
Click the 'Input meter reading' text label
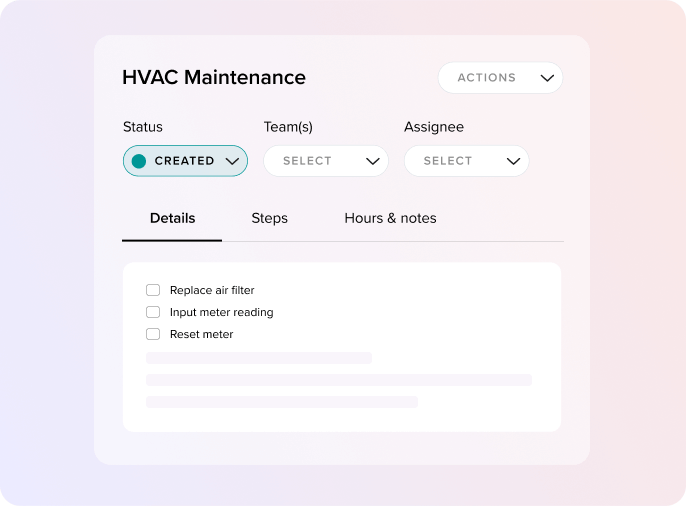point(221,312)
